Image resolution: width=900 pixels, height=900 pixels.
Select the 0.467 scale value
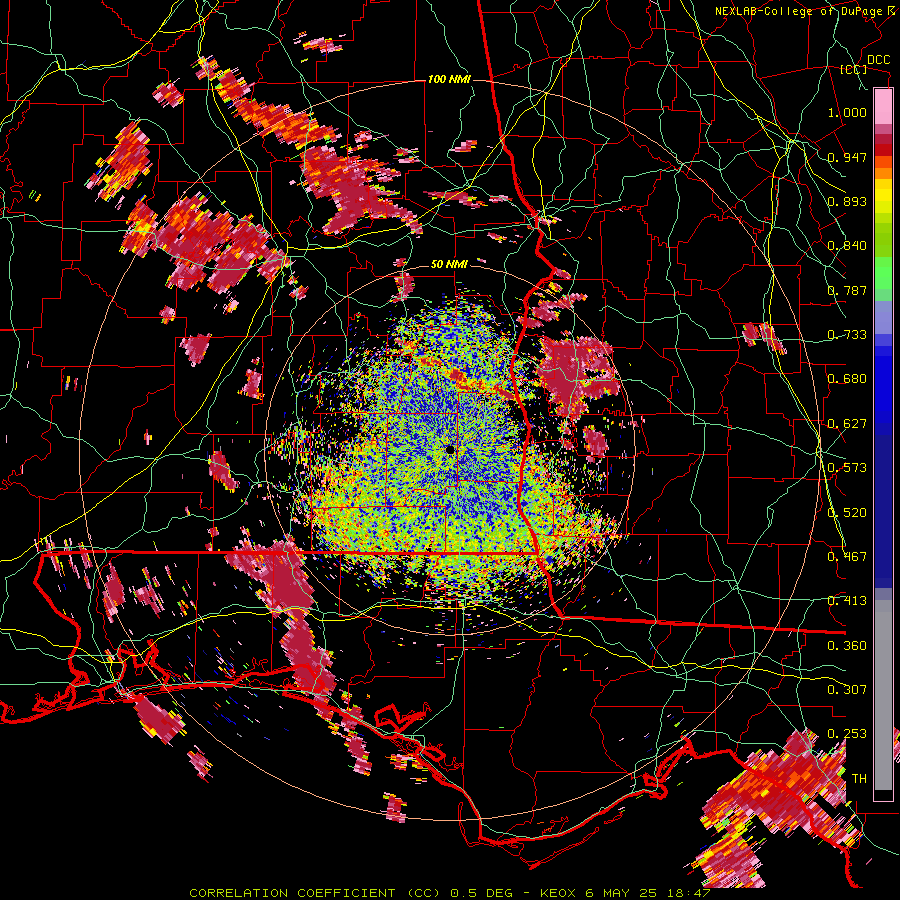(x=847, y=556)
